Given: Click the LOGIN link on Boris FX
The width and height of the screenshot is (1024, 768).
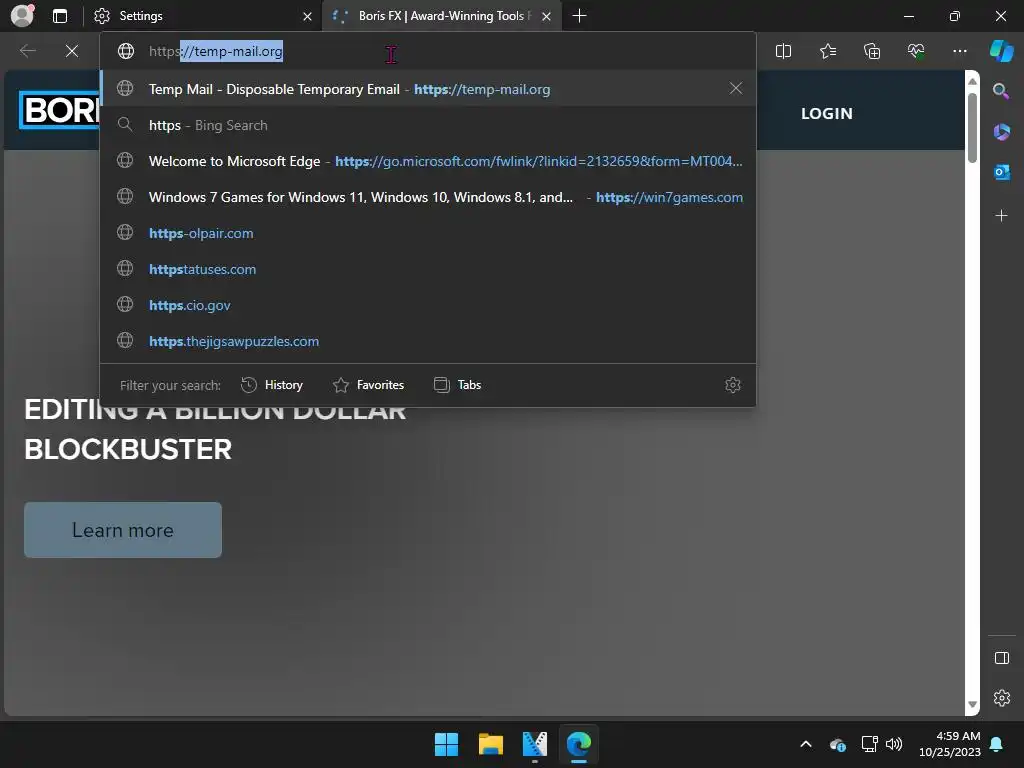Looking at the screenshot, I should pyautogui.click(x=827, y=113).
